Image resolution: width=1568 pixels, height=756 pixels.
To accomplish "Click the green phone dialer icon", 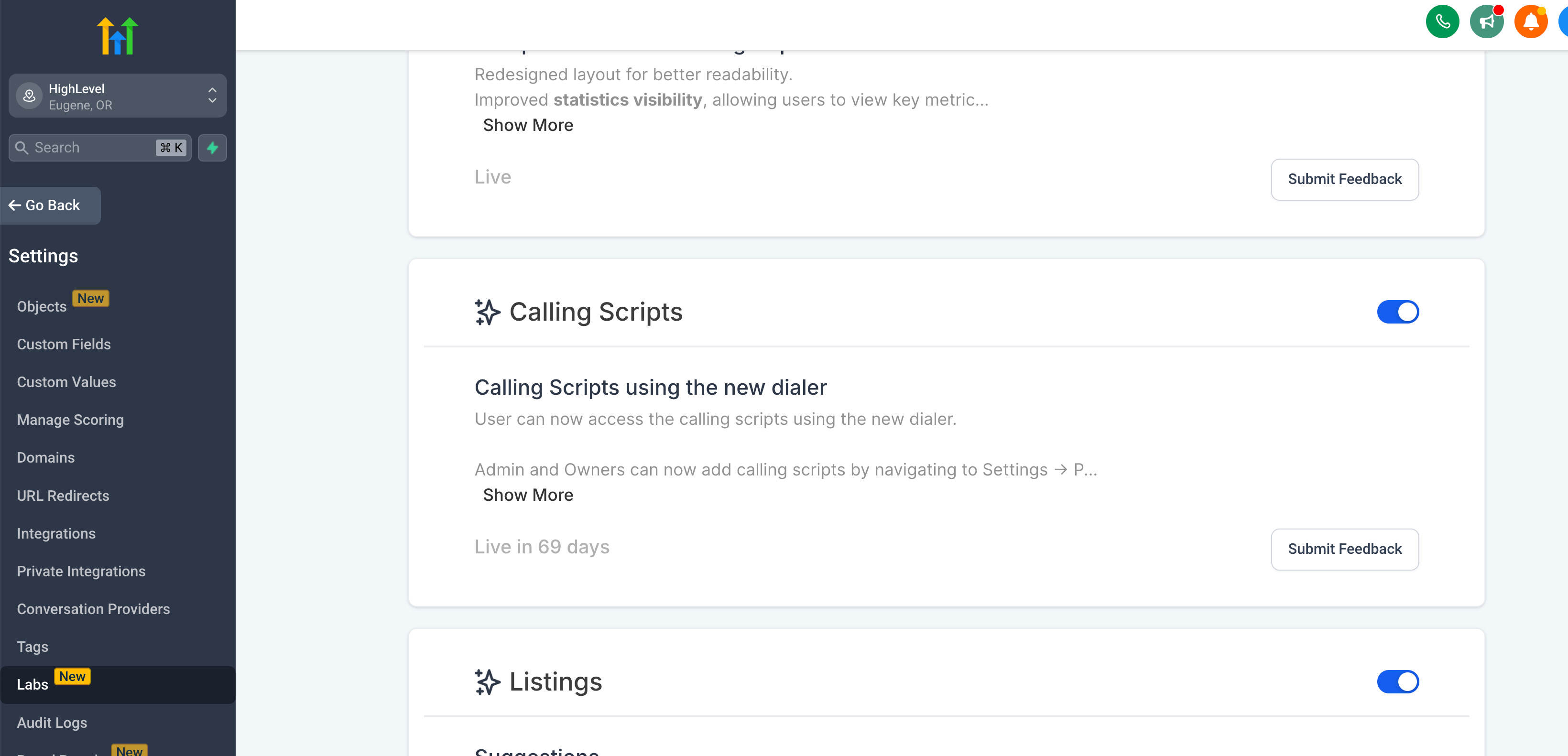I will point(1442,22).
